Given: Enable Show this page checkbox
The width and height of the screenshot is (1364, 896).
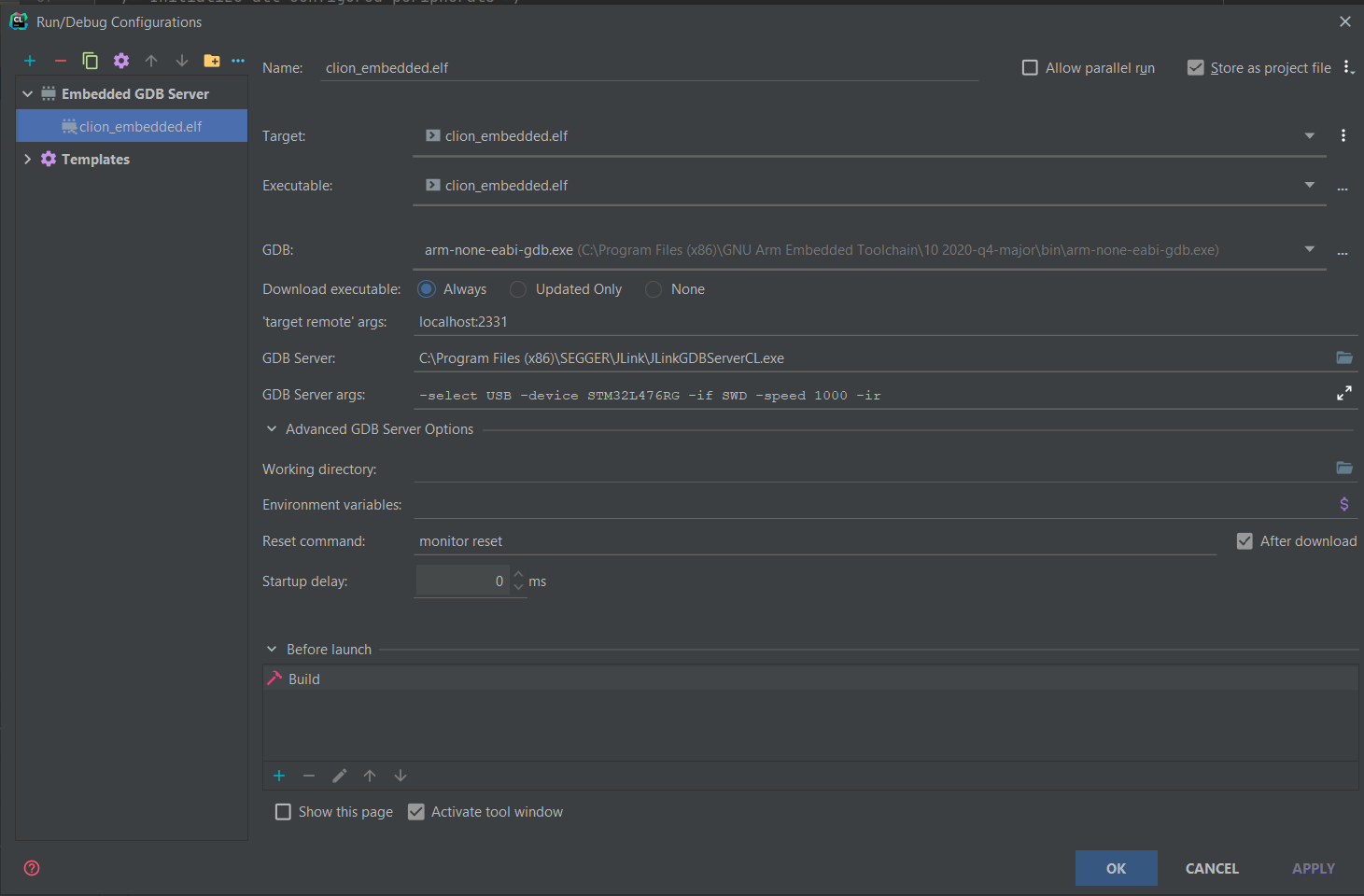Looking at the screenshot, I should click(283, 812).
